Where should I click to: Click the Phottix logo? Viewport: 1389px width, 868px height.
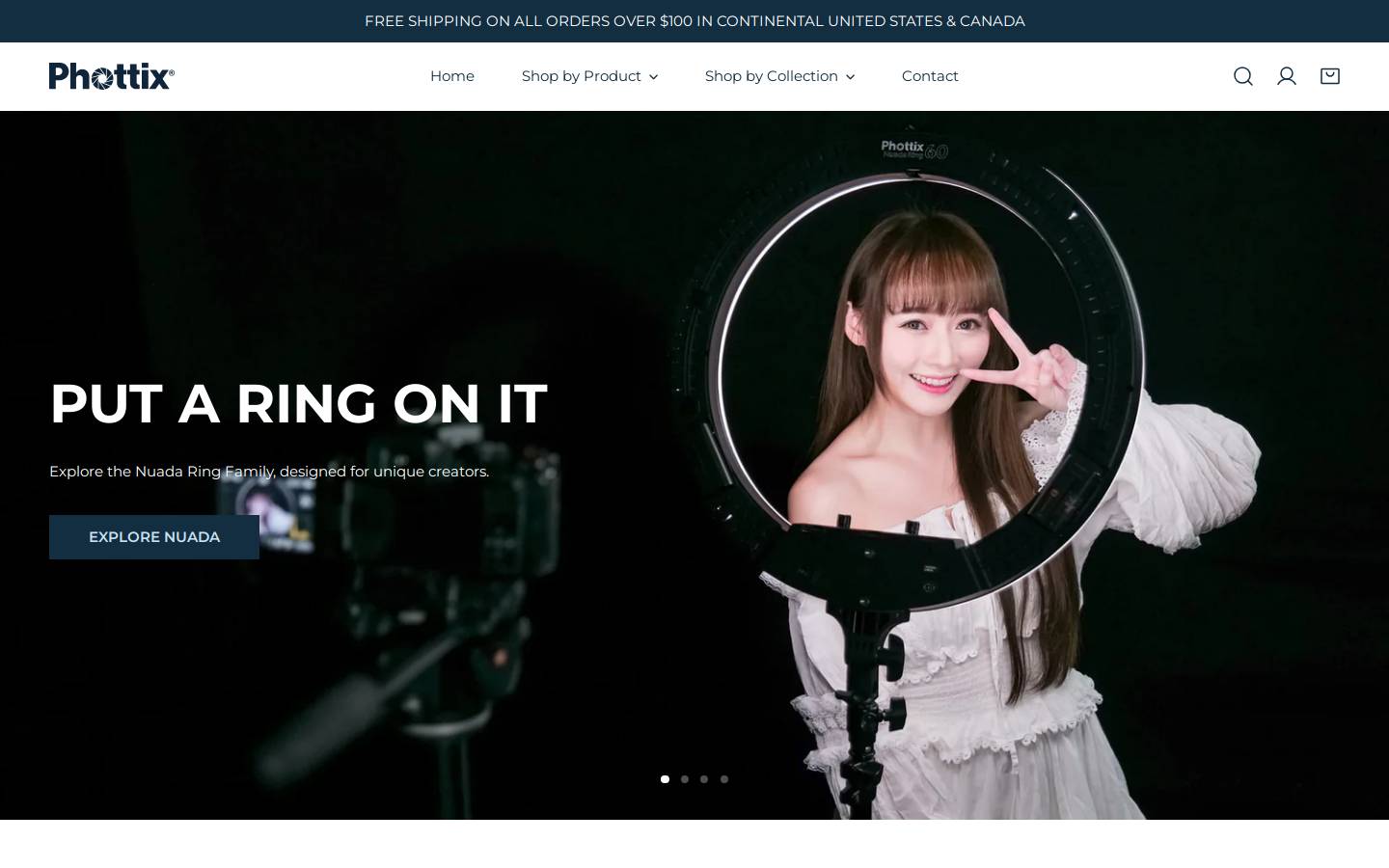(112, 76)
